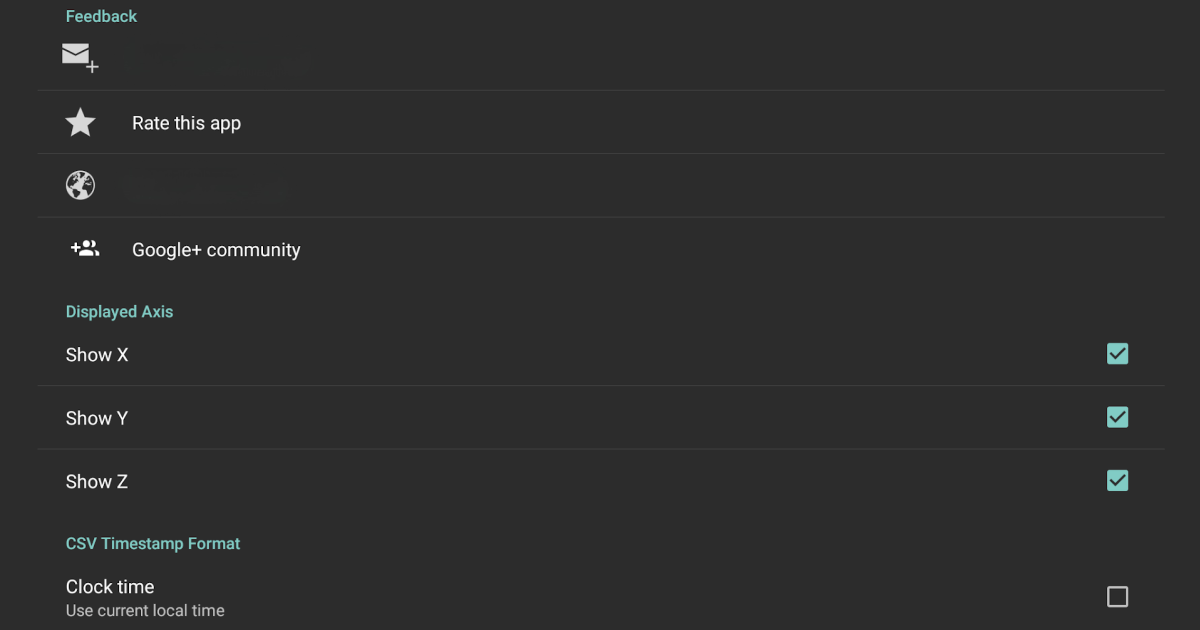The height and width of the screenshot is (630, 1200).
Task: Toggle the Show Z checkbox off
Action: [x=1117, y=481]
